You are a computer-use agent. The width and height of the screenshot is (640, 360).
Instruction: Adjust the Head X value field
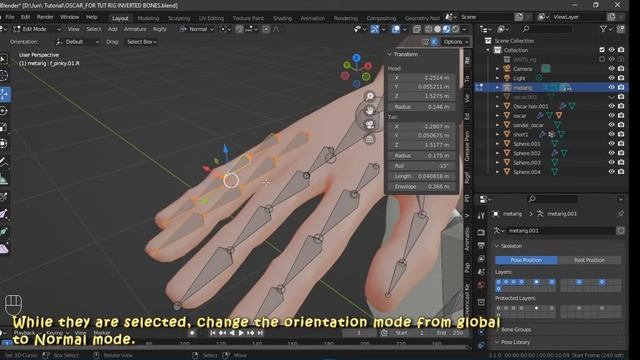click(422, 78)
